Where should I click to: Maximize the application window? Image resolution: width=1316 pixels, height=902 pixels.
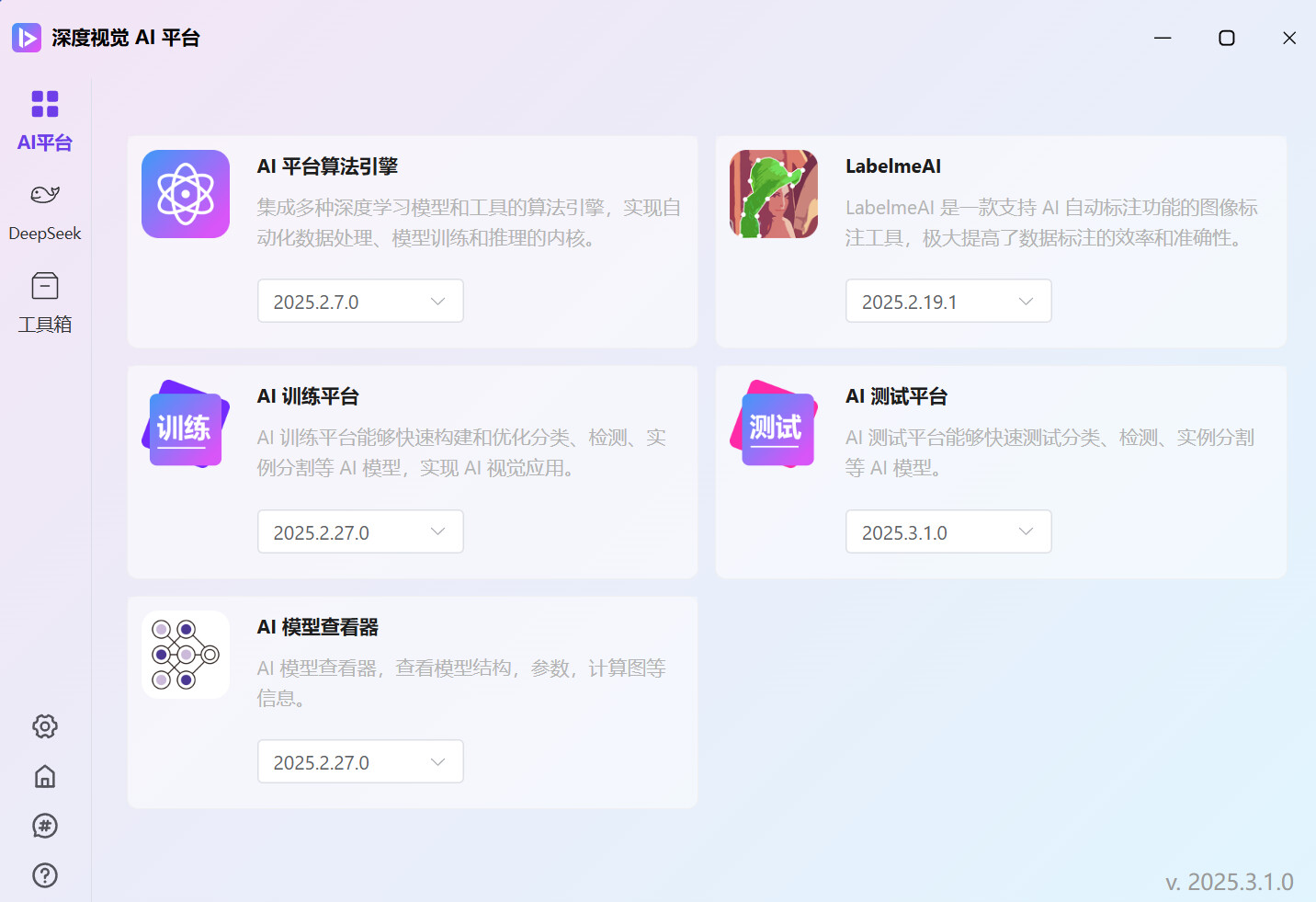click(x=1226, y=38)
